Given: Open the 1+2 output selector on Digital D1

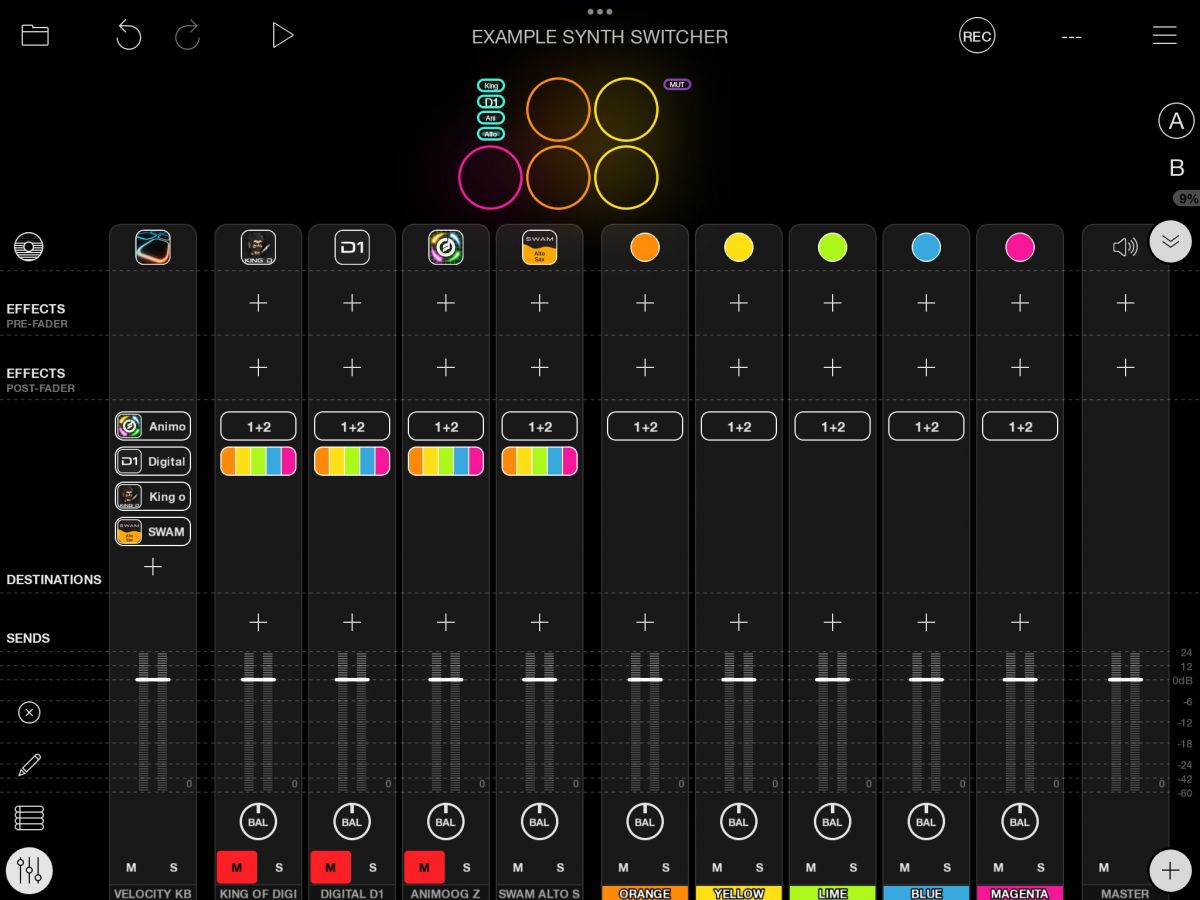Looking at the screenshot, I should click(x=352, y=426).
